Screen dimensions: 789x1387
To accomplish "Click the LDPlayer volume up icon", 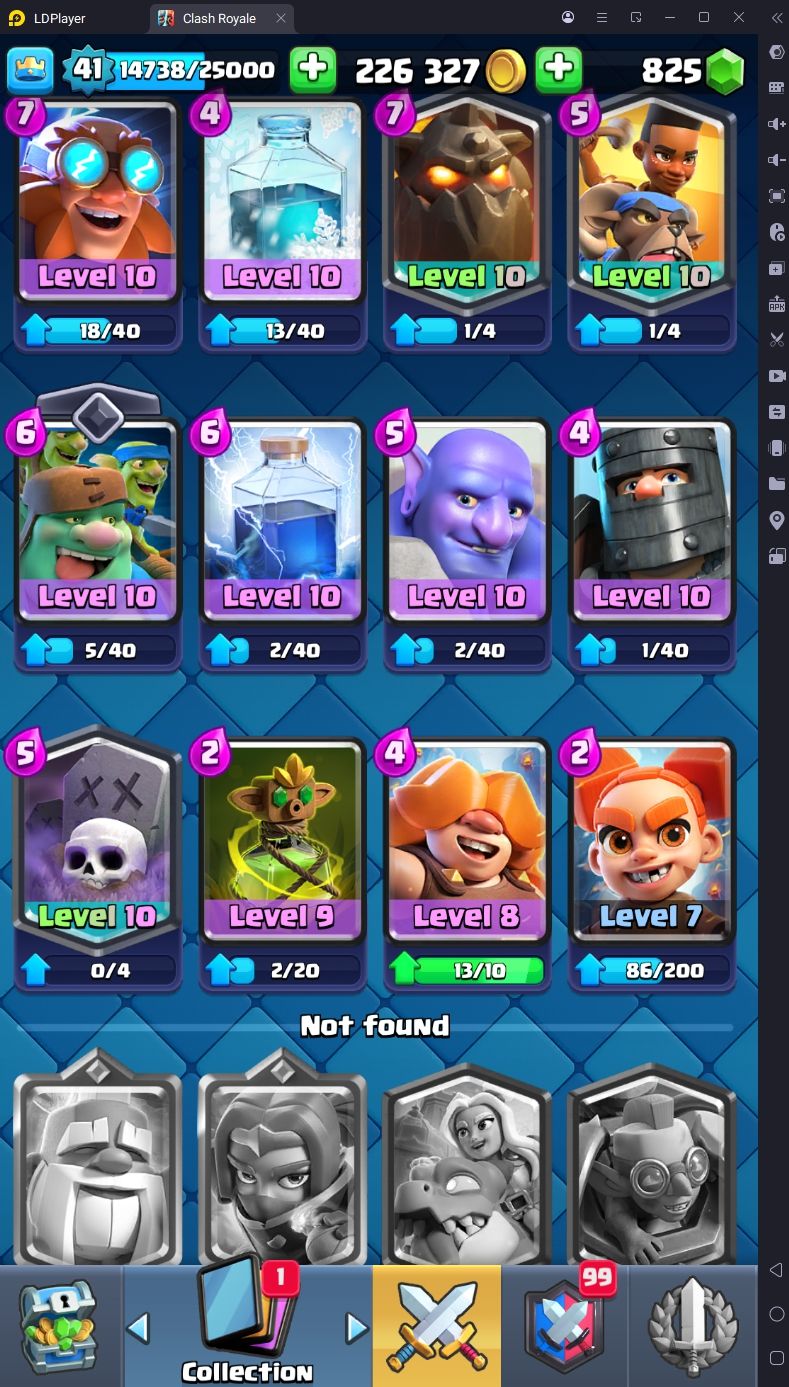I will (776, 124).
